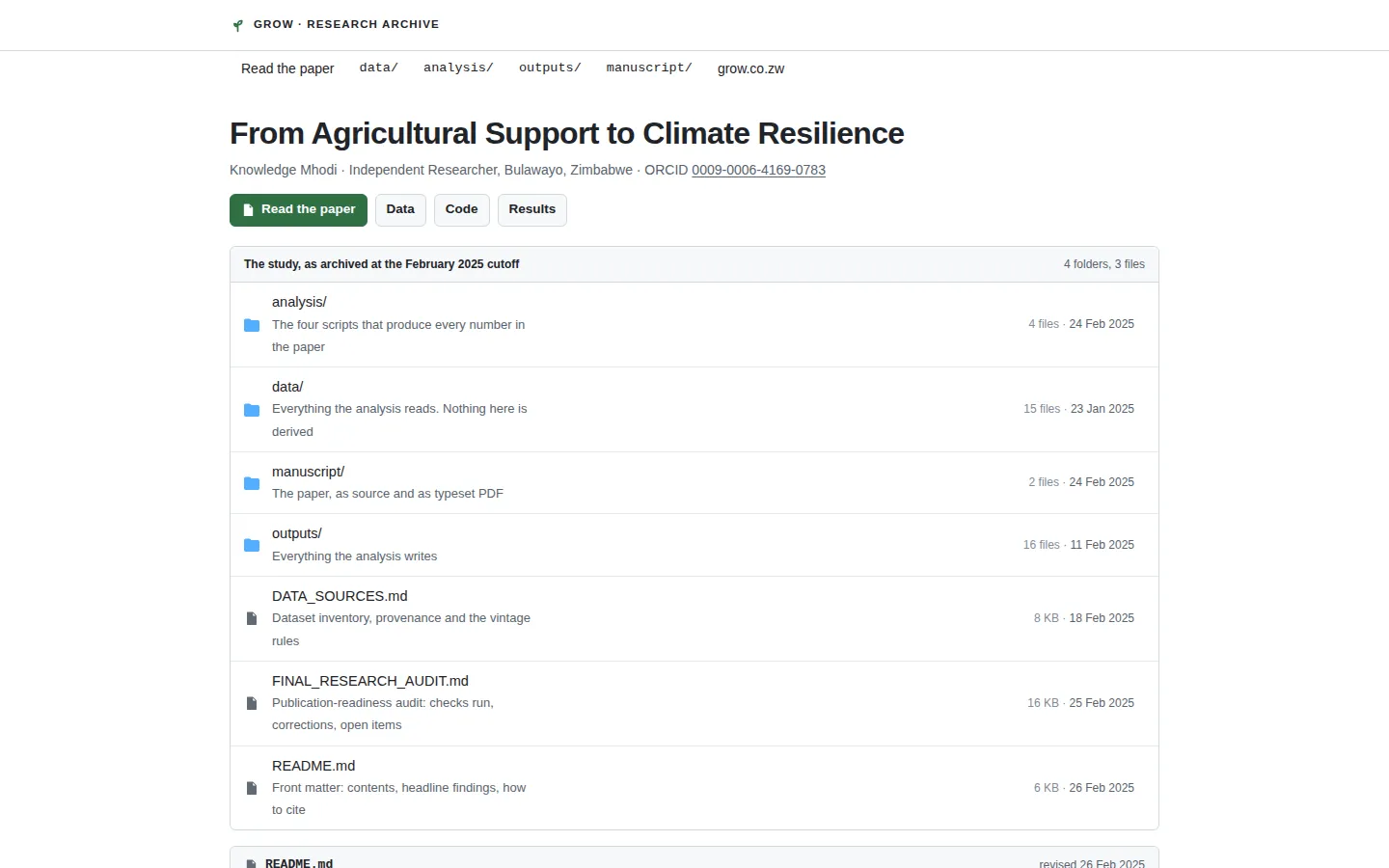Open the outputs/ folder name link
The height and width of the screenshot is (868, 1389).
click(296, 533)
